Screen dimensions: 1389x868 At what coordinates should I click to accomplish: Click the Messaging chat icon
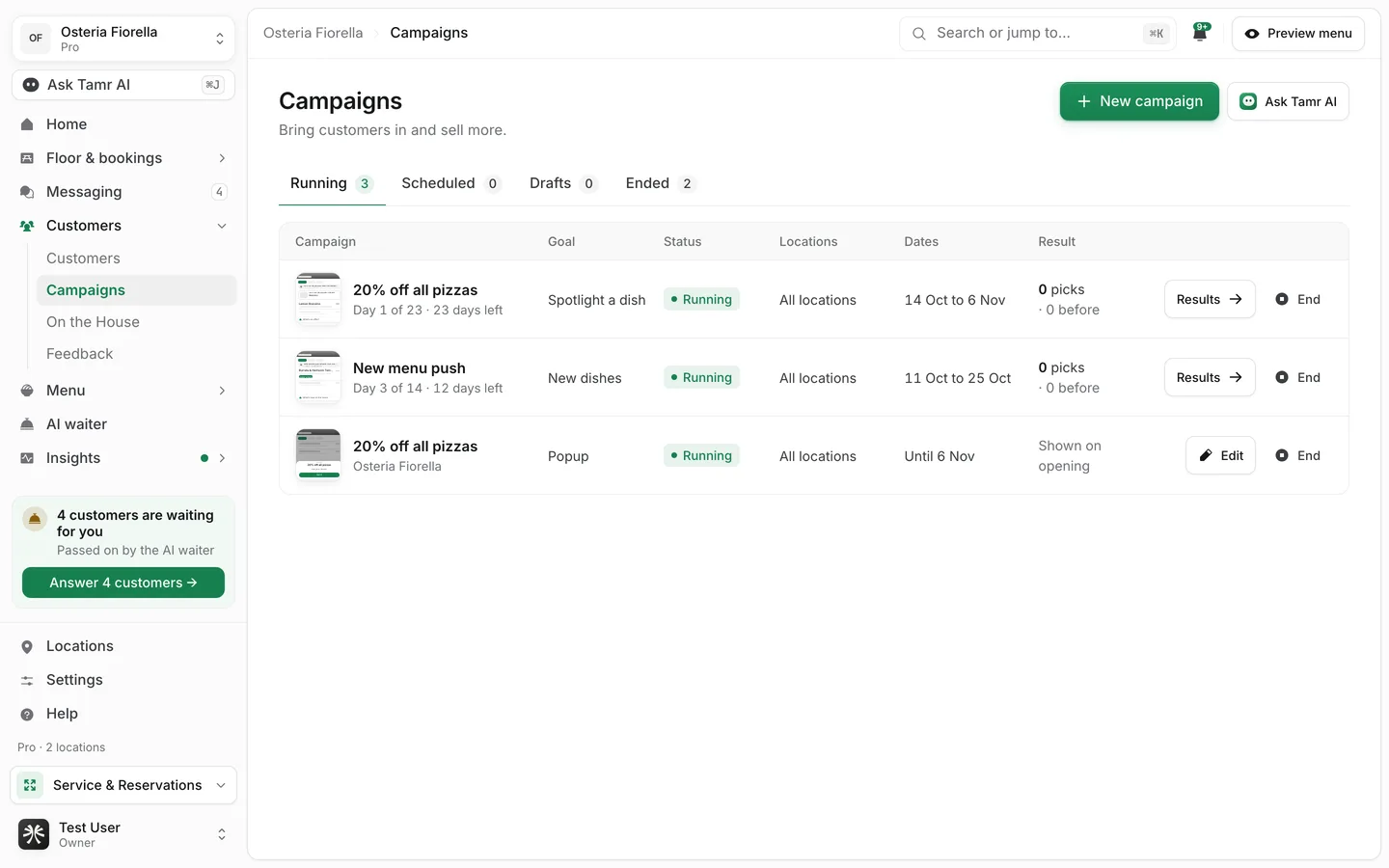27,192
